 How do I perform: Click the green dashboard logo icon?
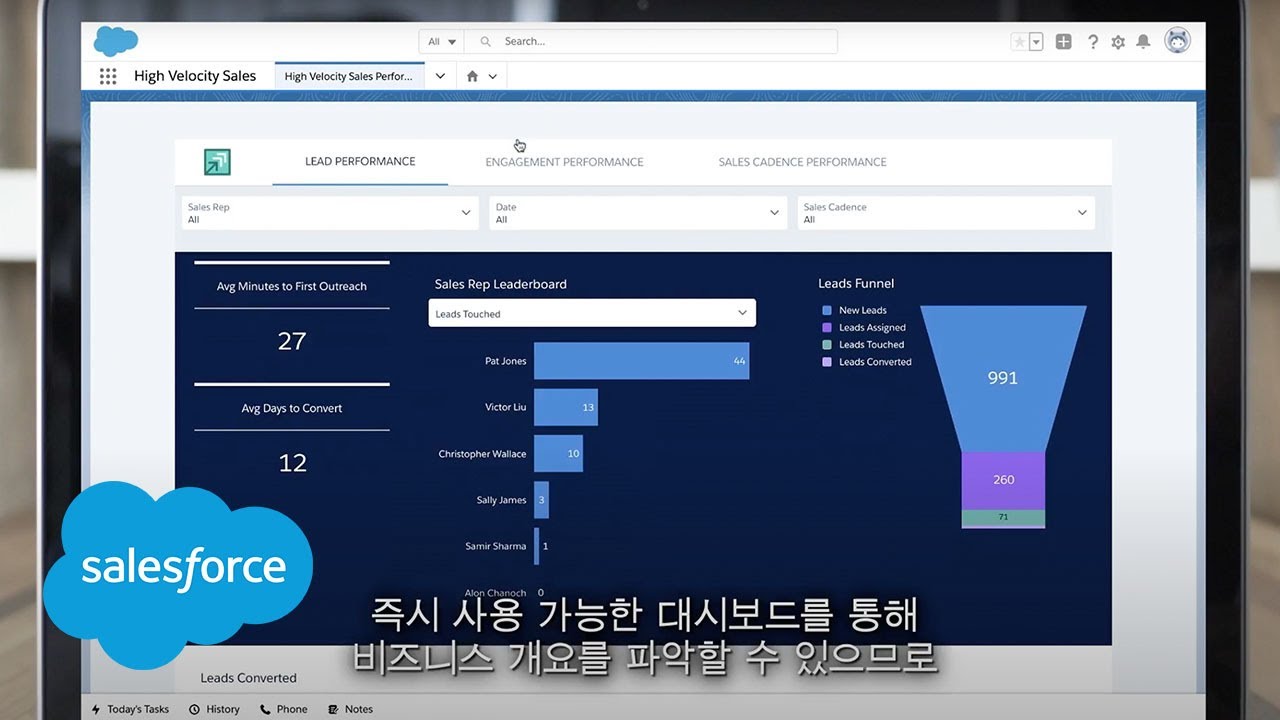[217, 162]
